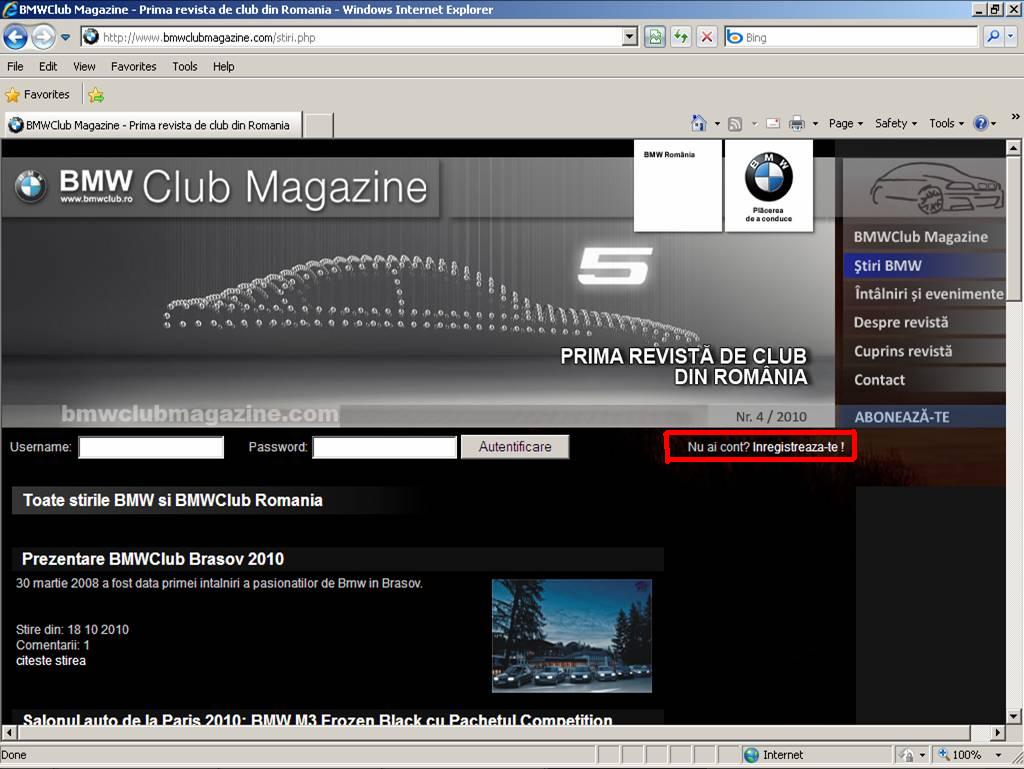Viewport: 1024px width, 769px height.
Task: Click the command bar overflow chevron
Action: pyautogui.click(x=1015, y=117)
